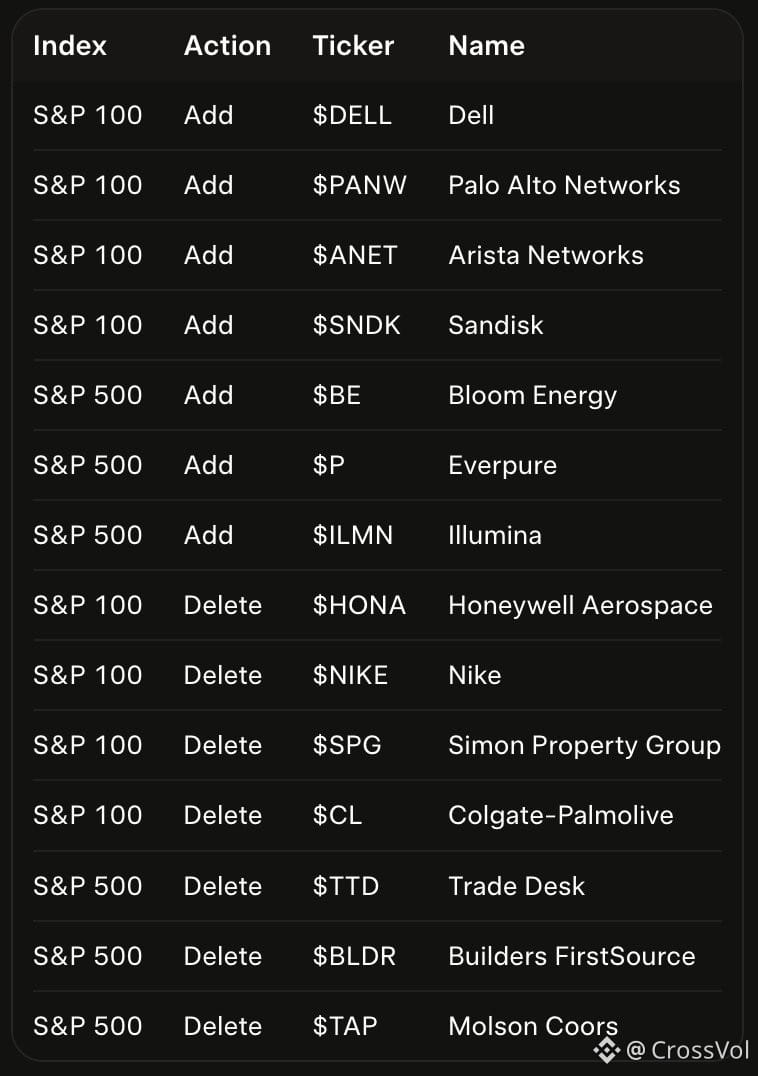Open the $BE Bloom Energy ticker

[x=337, y=395]
